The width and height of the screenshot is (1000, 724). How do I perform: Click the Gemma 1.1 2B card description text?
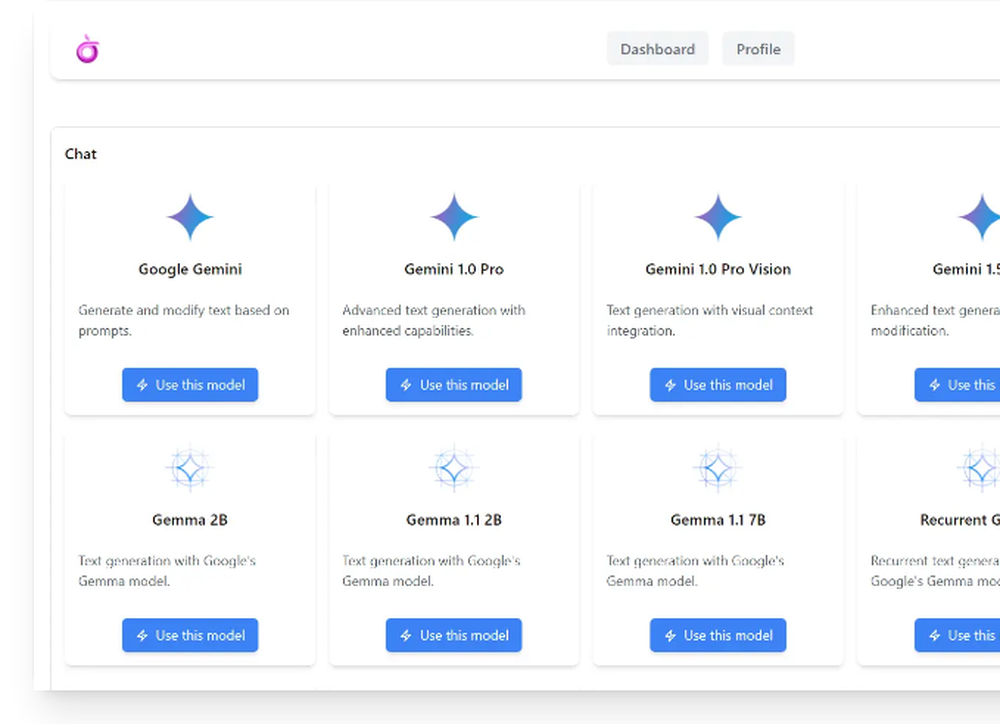(x=431, y=571)
